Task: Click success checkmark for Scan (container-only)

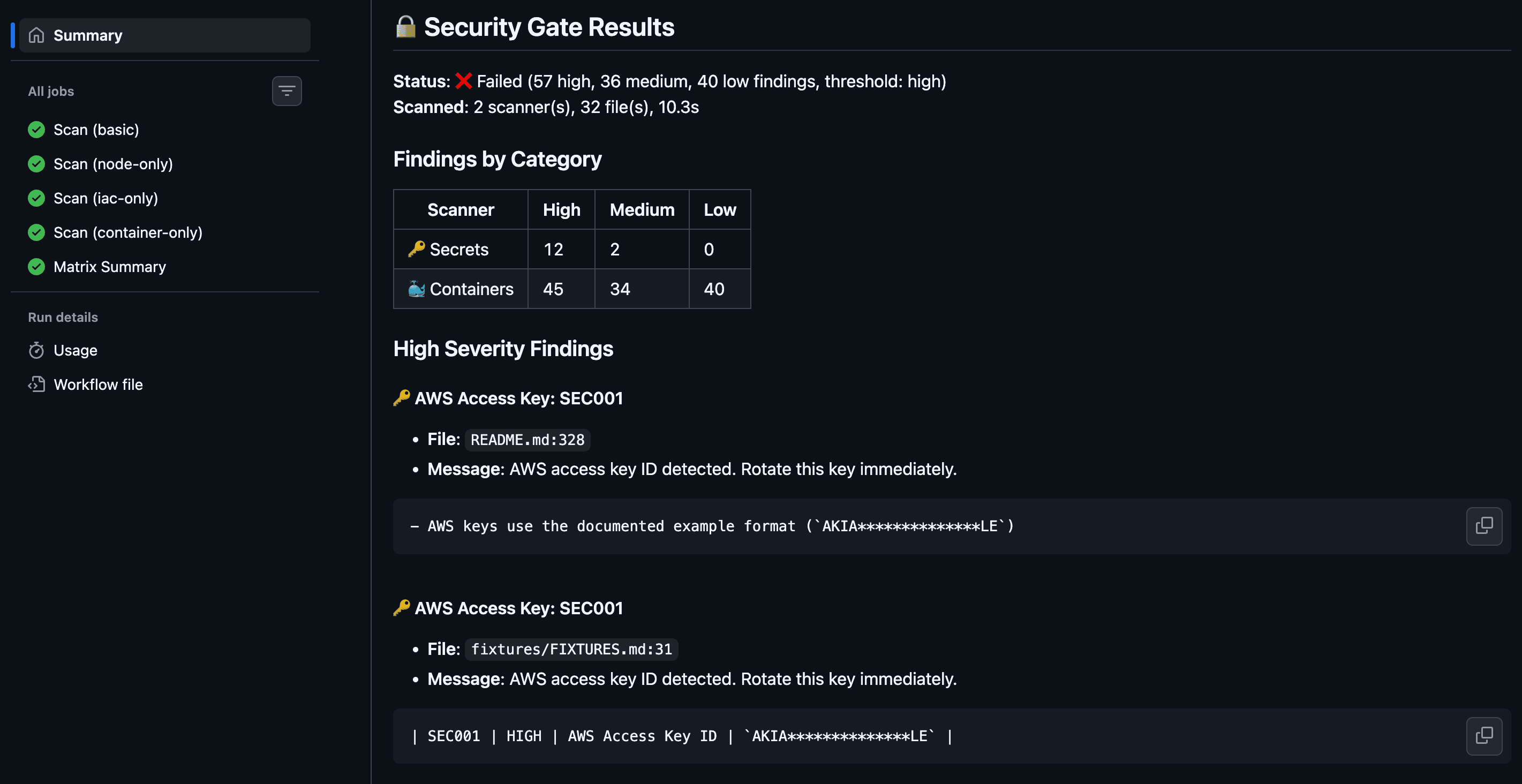Action: coord(35,232)
